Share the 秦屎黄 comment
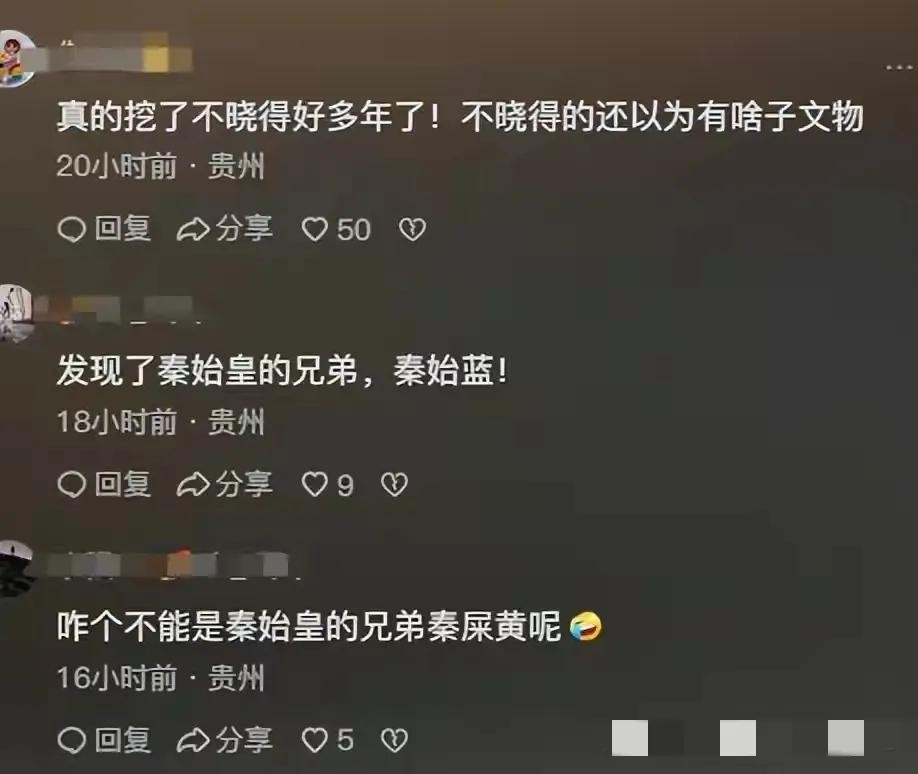 click(x=225, y=740)
